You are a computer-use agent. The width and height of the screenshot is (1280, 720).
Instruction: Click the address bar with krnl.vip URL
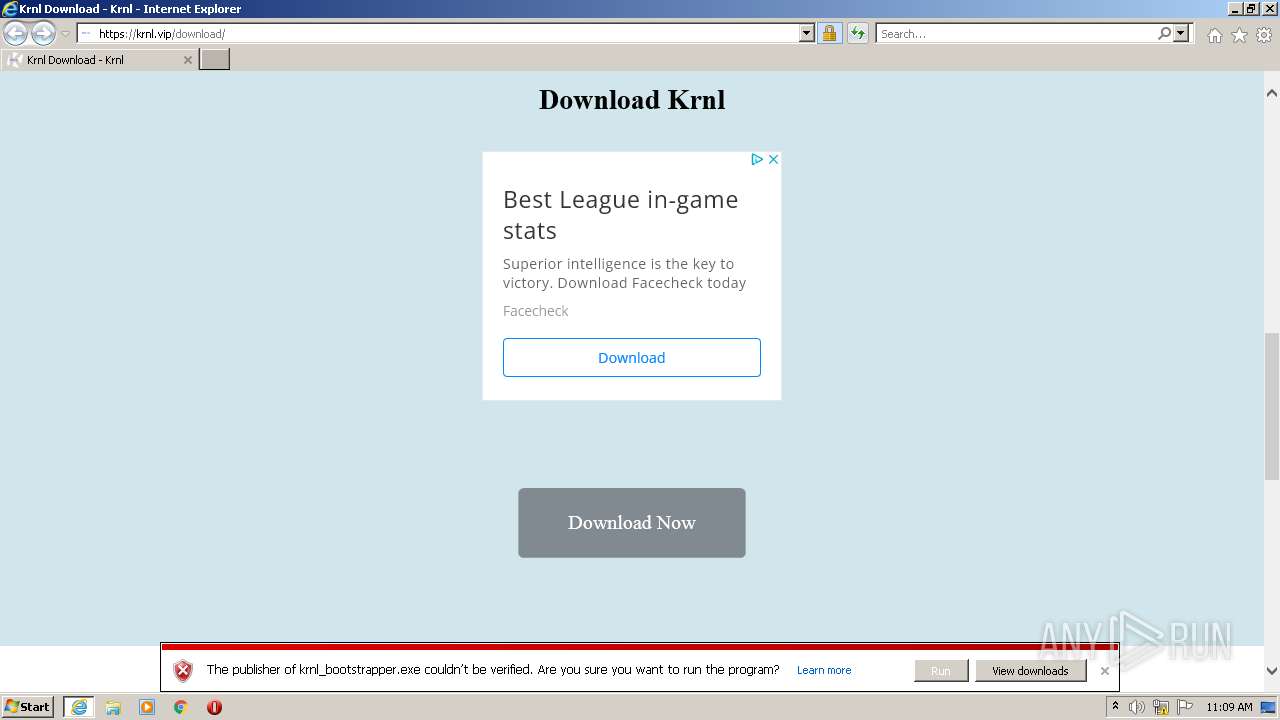tap(438, 33)
